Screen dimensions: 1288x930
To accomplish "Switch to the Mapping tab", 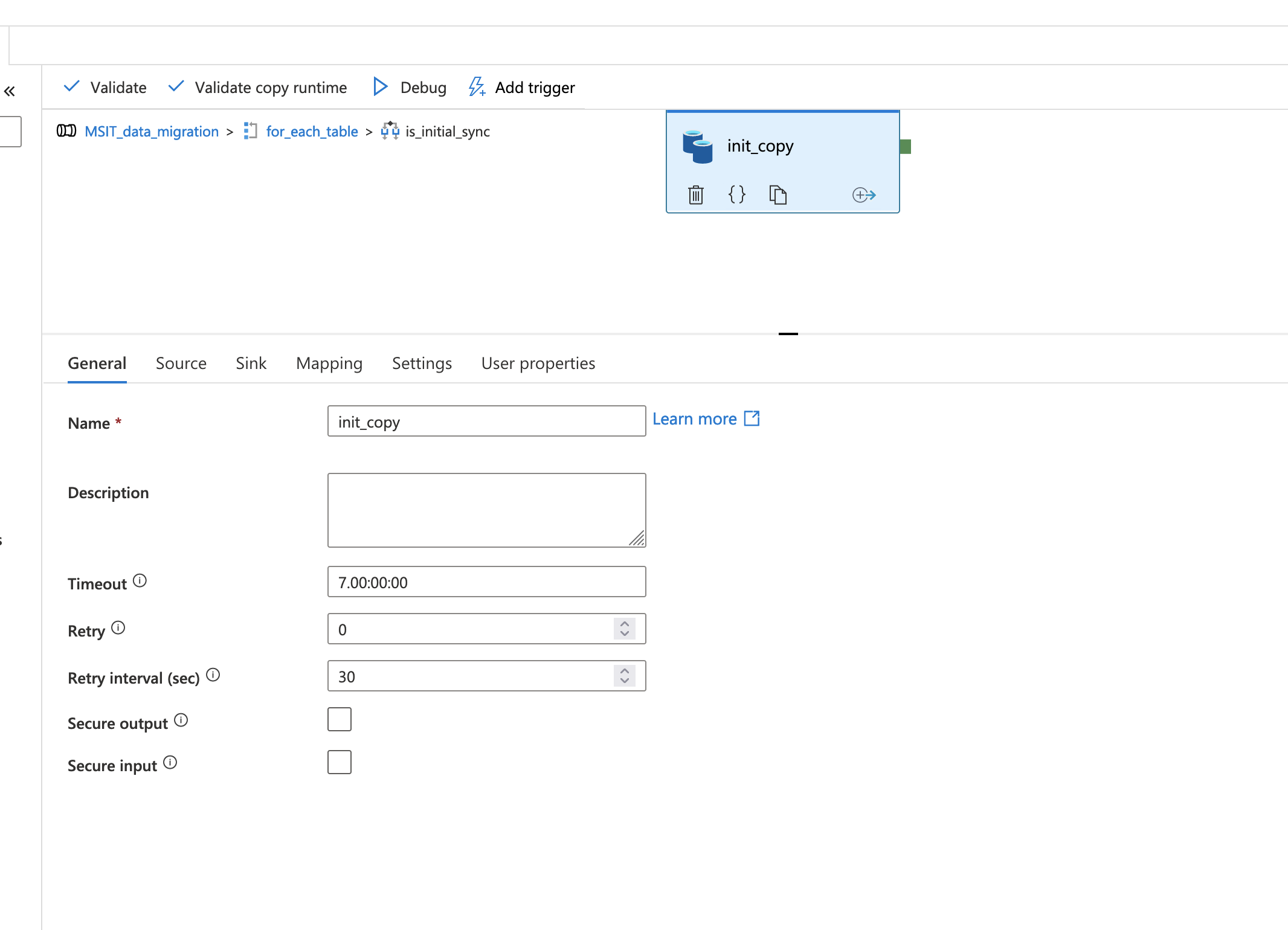I will (x=329, y=363).
